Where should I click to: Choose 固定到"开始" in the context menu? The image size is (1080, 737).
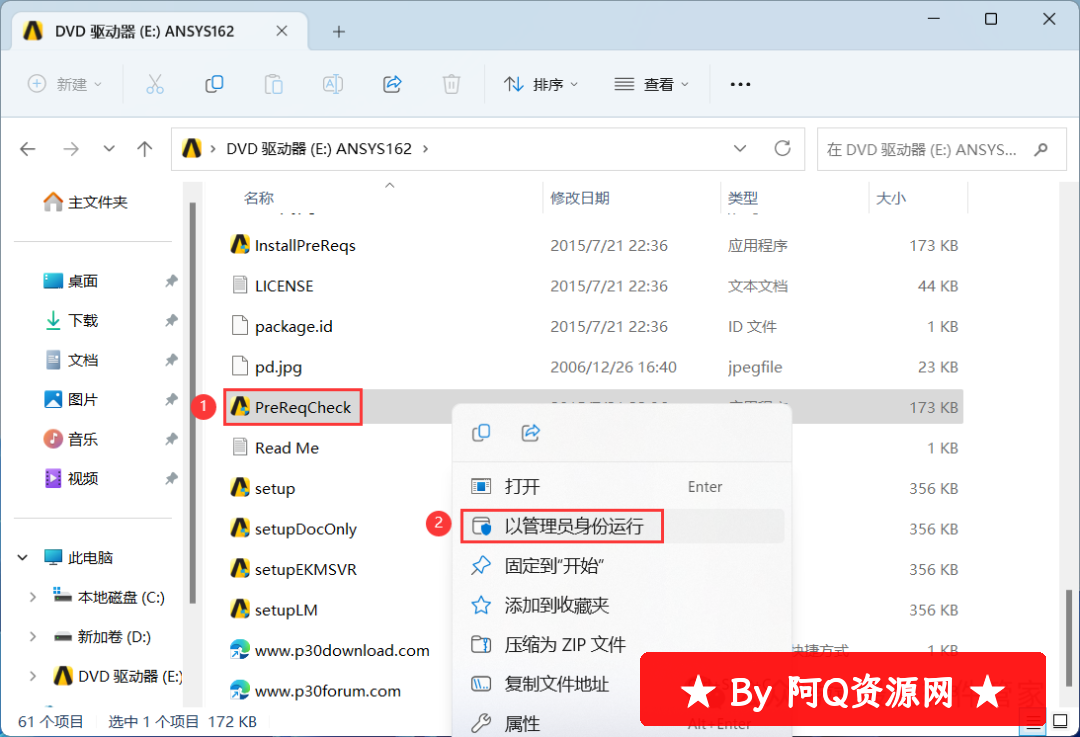[623, 566]
